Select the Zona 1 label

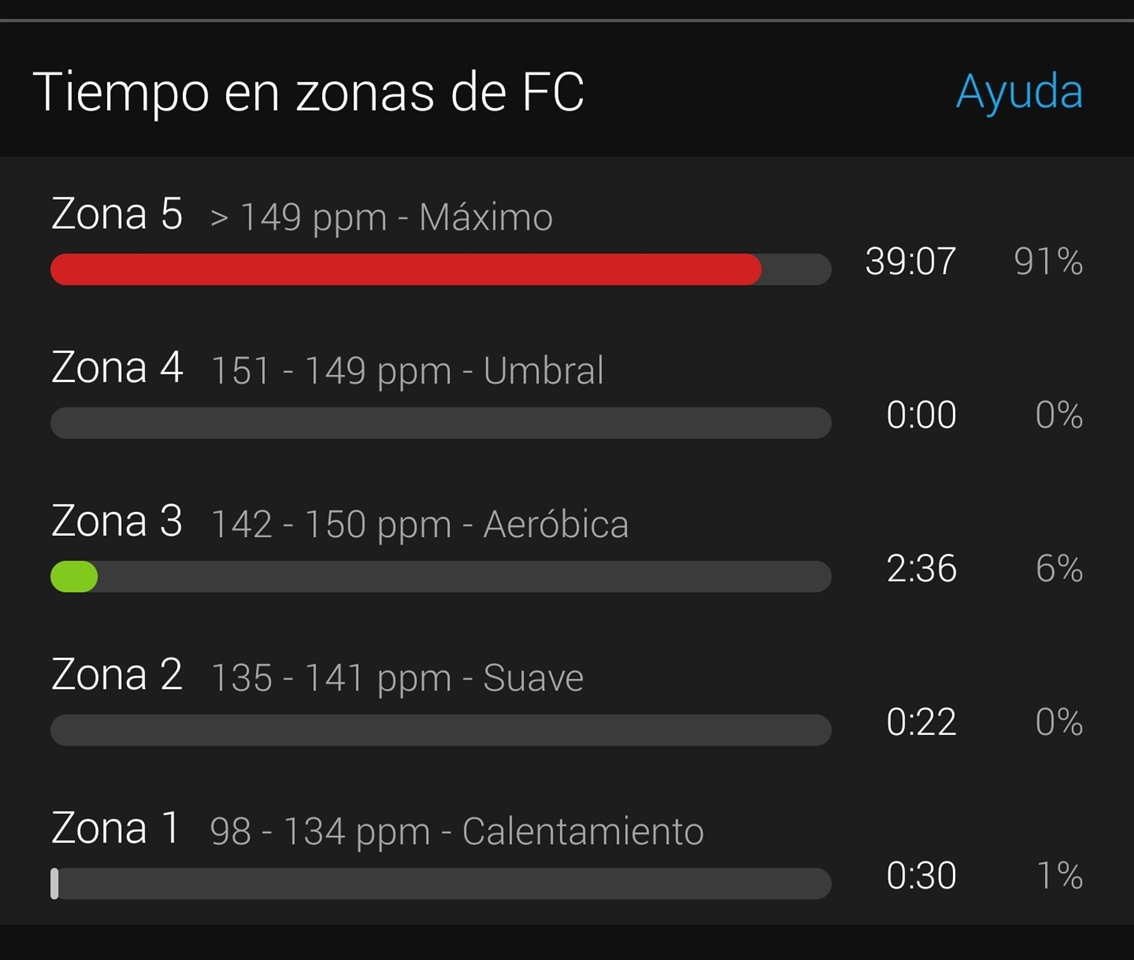(x=116, y=829)
